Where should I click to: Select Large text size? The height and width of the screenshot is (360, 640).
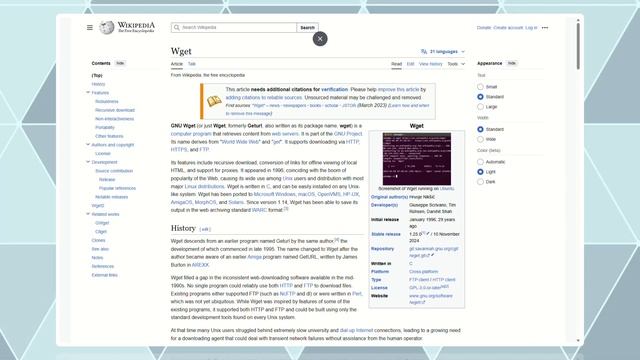tap(480, 107)
